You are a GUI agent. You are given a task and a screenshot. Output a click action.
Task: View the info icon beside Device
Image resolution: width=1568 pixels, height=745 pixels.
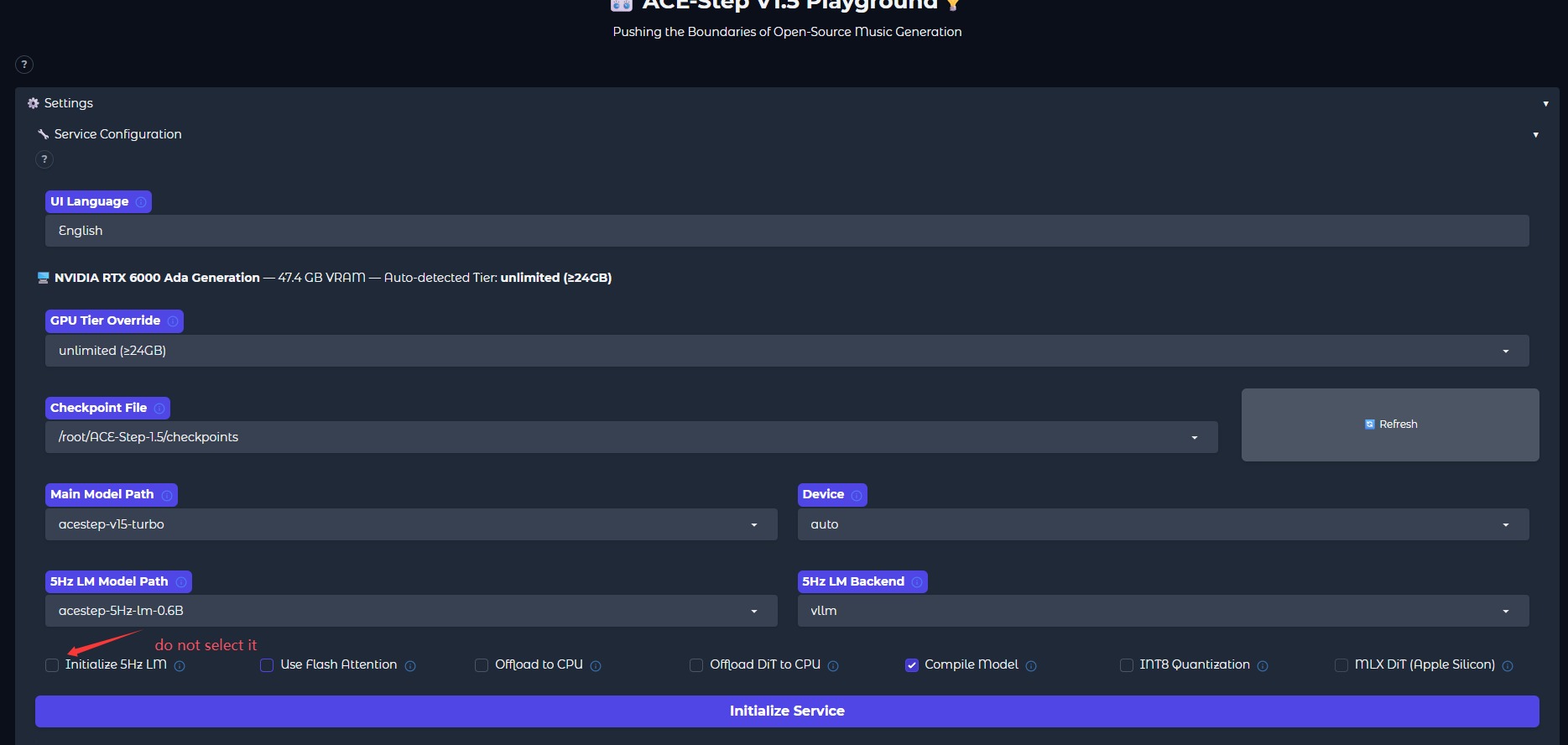857,495
